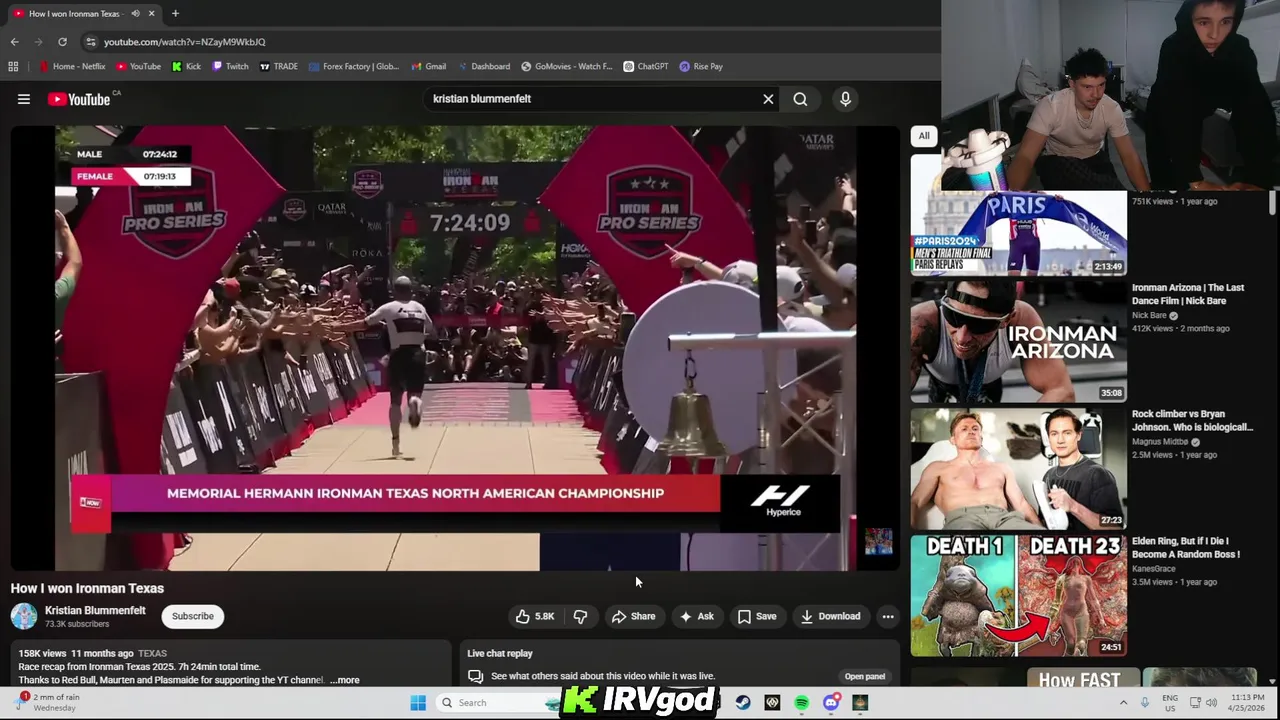Open Elden Ring Random Boss video title

1186,548
